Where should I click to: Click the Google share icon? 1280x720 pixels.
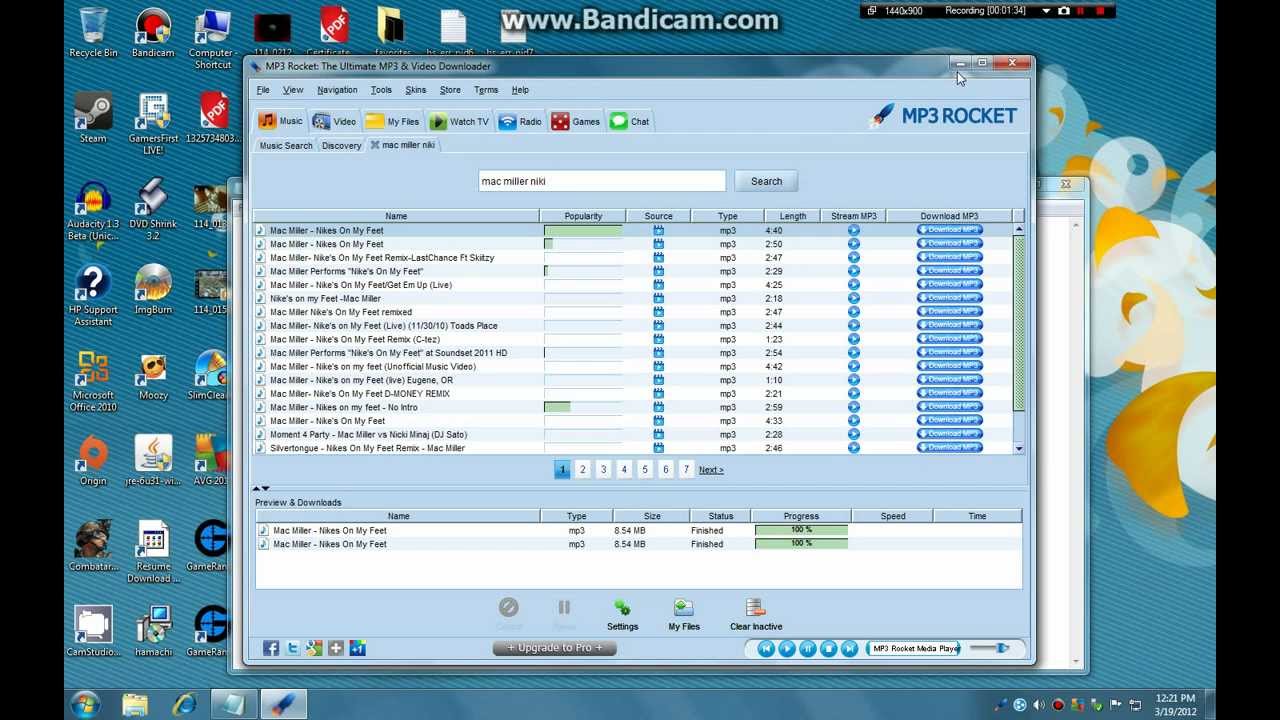314,648
